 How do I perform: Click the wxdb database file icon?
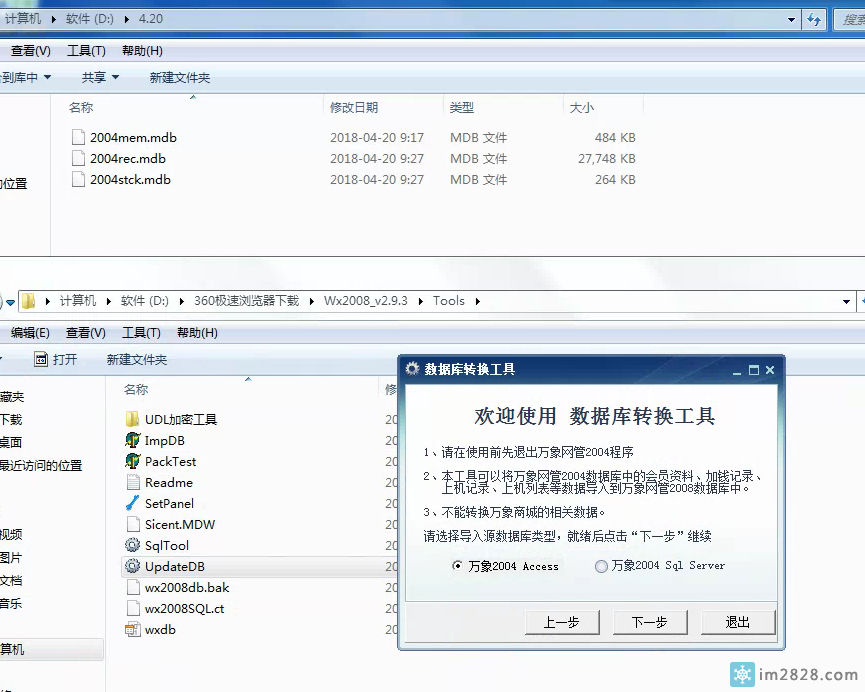[132, 630]
